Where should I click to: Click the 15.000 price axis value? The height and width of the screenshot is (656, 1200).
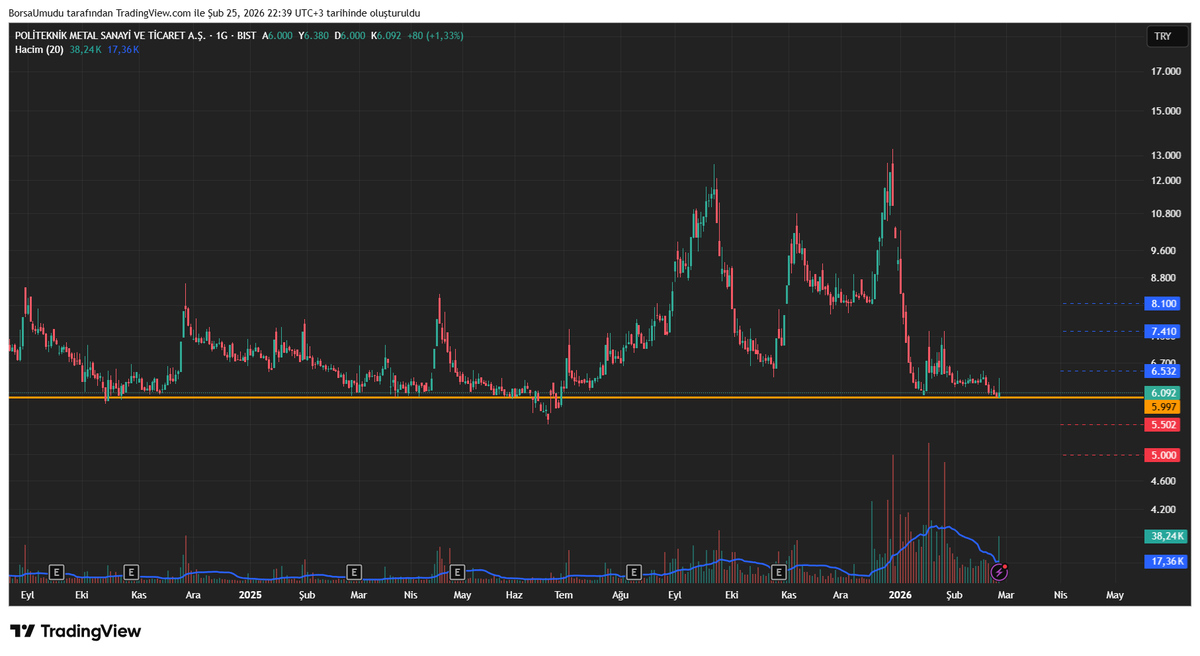point(1164,111)
